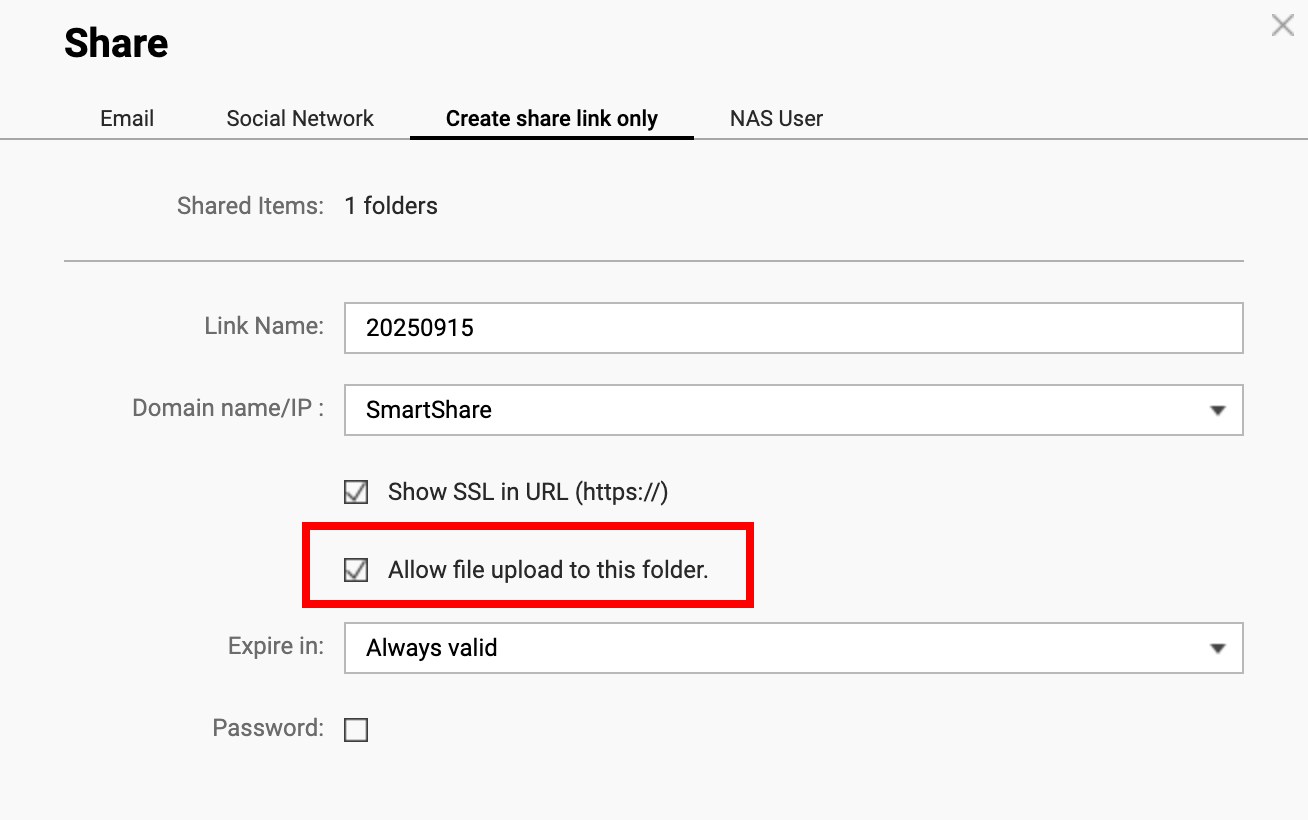Click the SmartShare text in domain box
This screenshot has height=820, width=1308.
point(429,410)
